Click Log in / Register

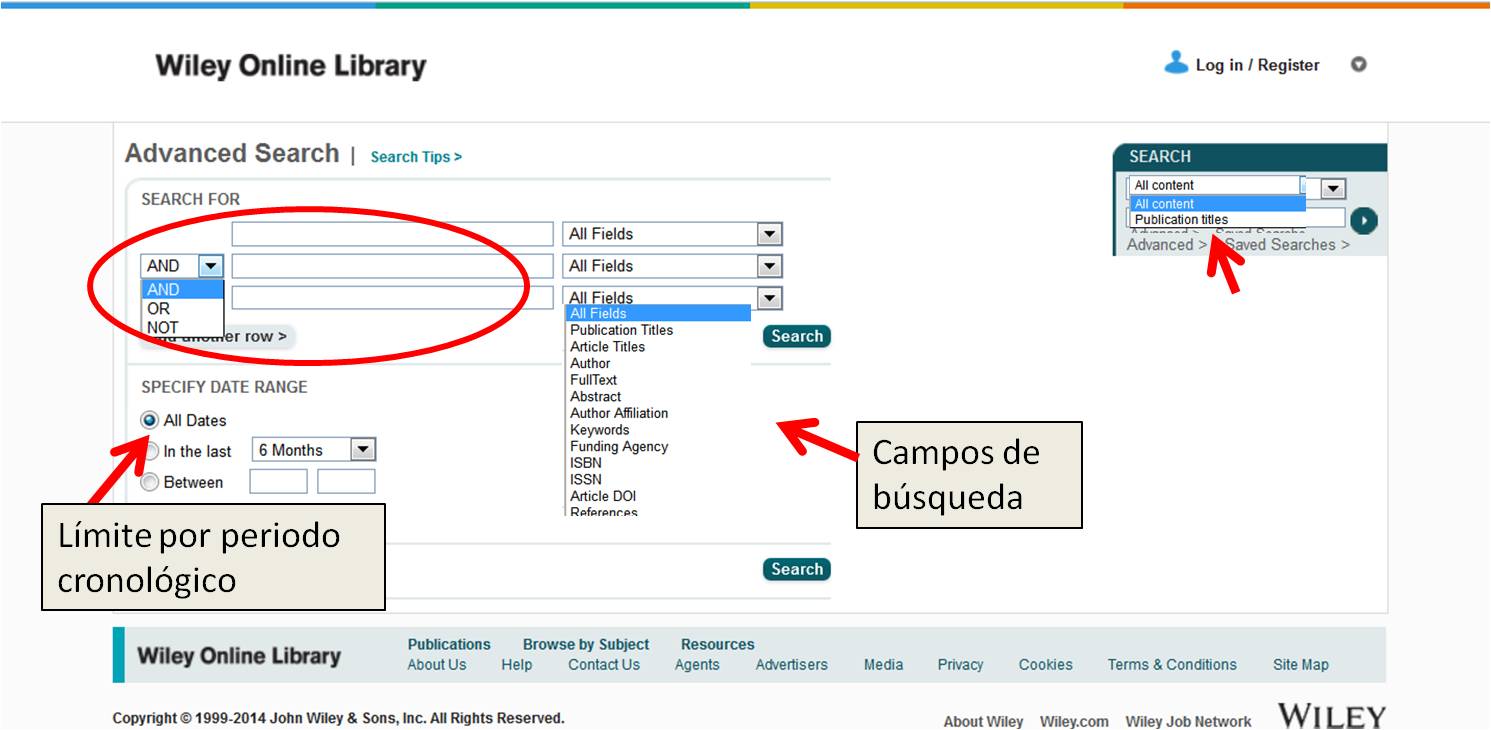pos(1257,65)
